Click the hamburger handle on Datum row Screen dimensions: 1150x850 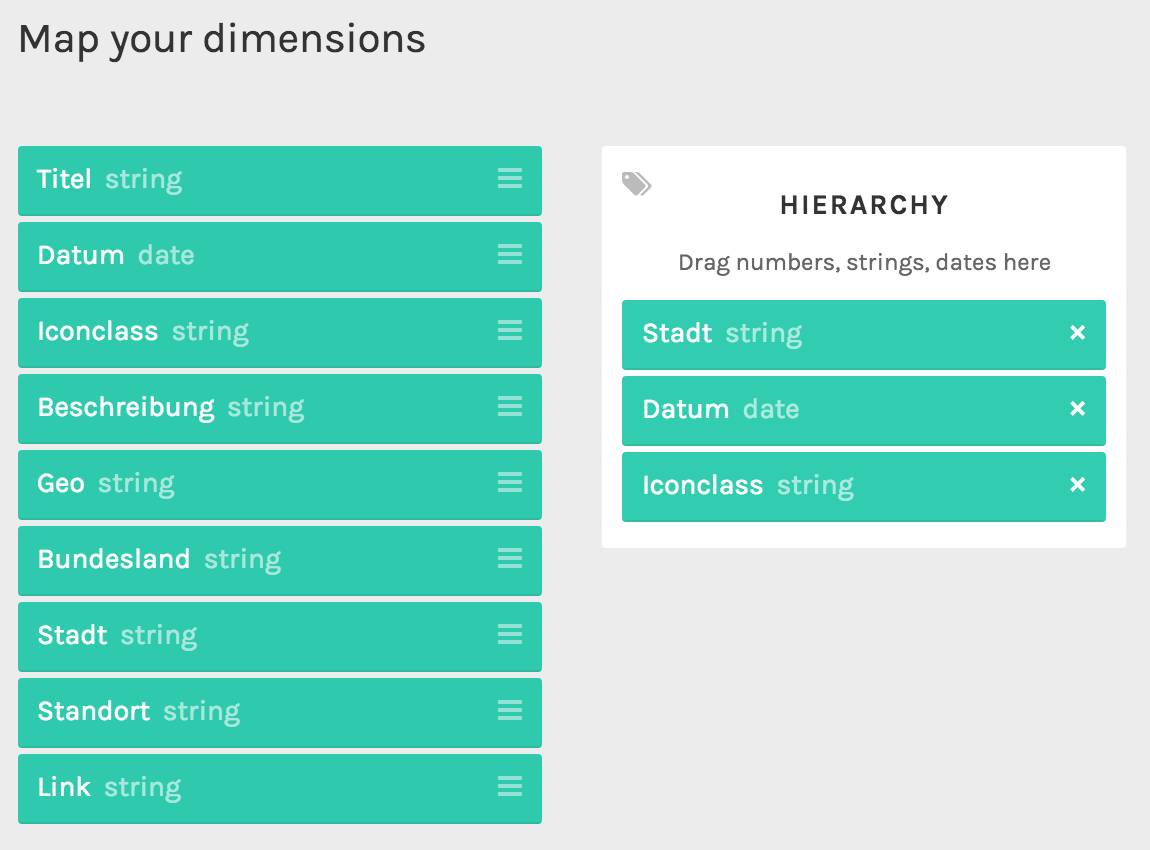click(x=510, y=254)
